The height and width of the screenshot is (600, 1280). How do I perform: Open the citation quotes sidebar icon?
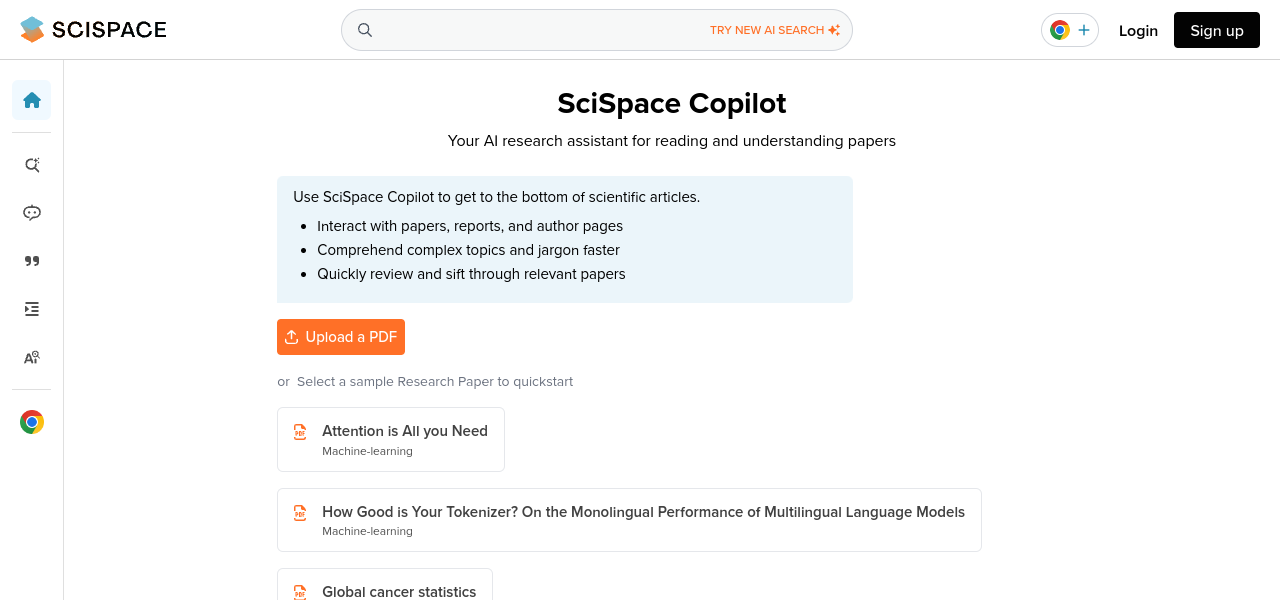[x=32, y=261]
